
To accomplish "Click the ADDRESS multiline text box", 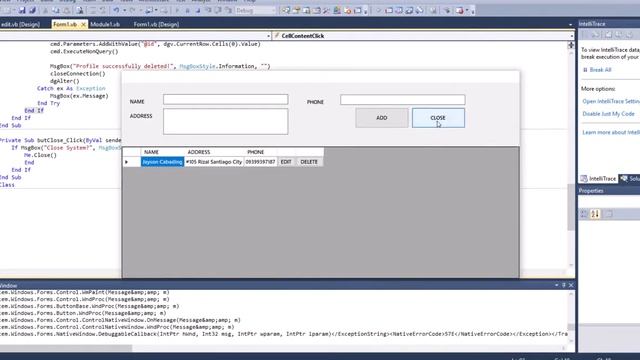I will click(225, 121).
